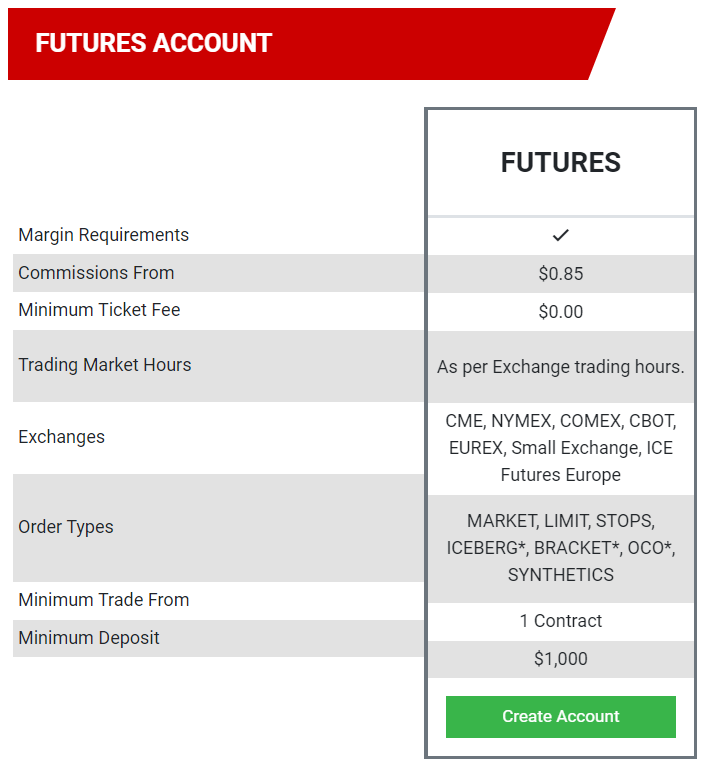Image resolution: width=723 pixels, height=777 pixels.
Task: Select the Margin Requirements row label
Action: [x=104, y=235]
